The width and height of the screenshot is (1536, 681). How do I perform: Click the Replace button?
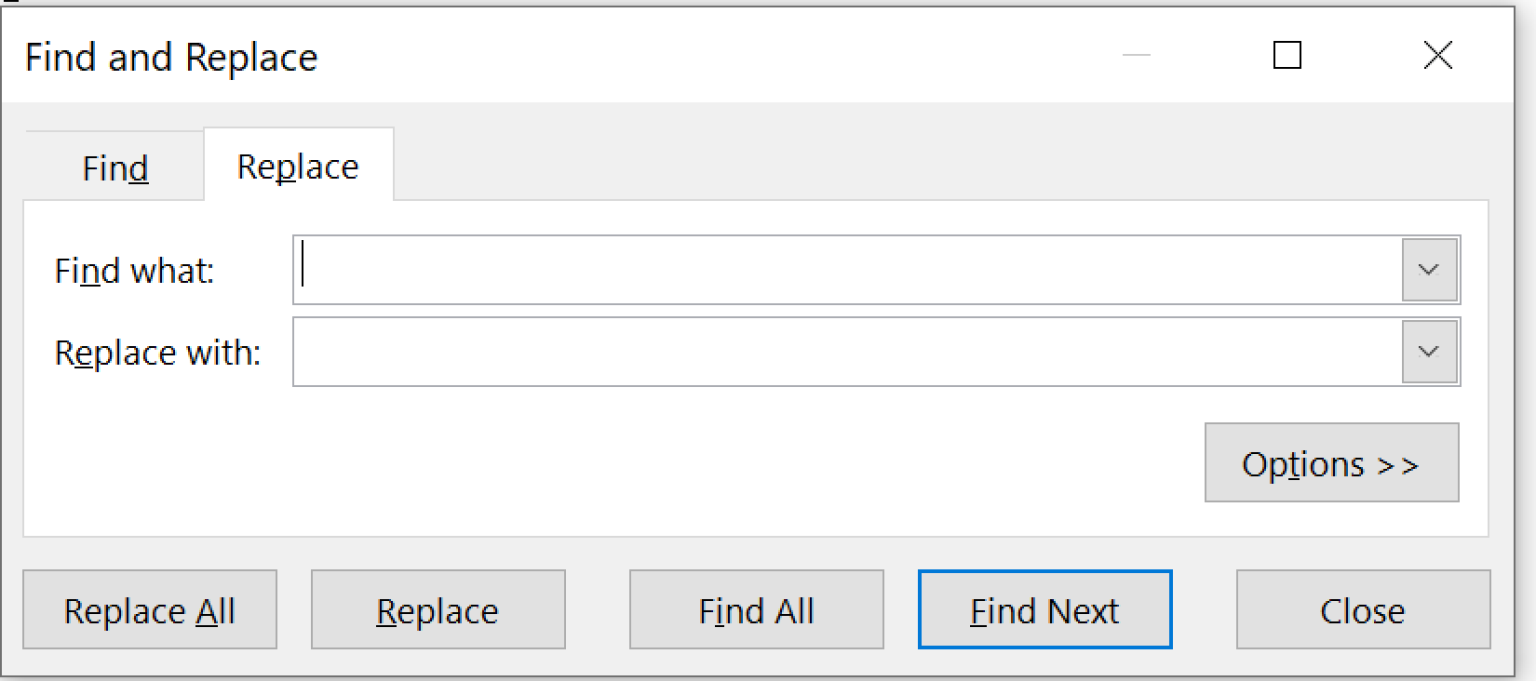pyautogui.click(x=437, y=609)
